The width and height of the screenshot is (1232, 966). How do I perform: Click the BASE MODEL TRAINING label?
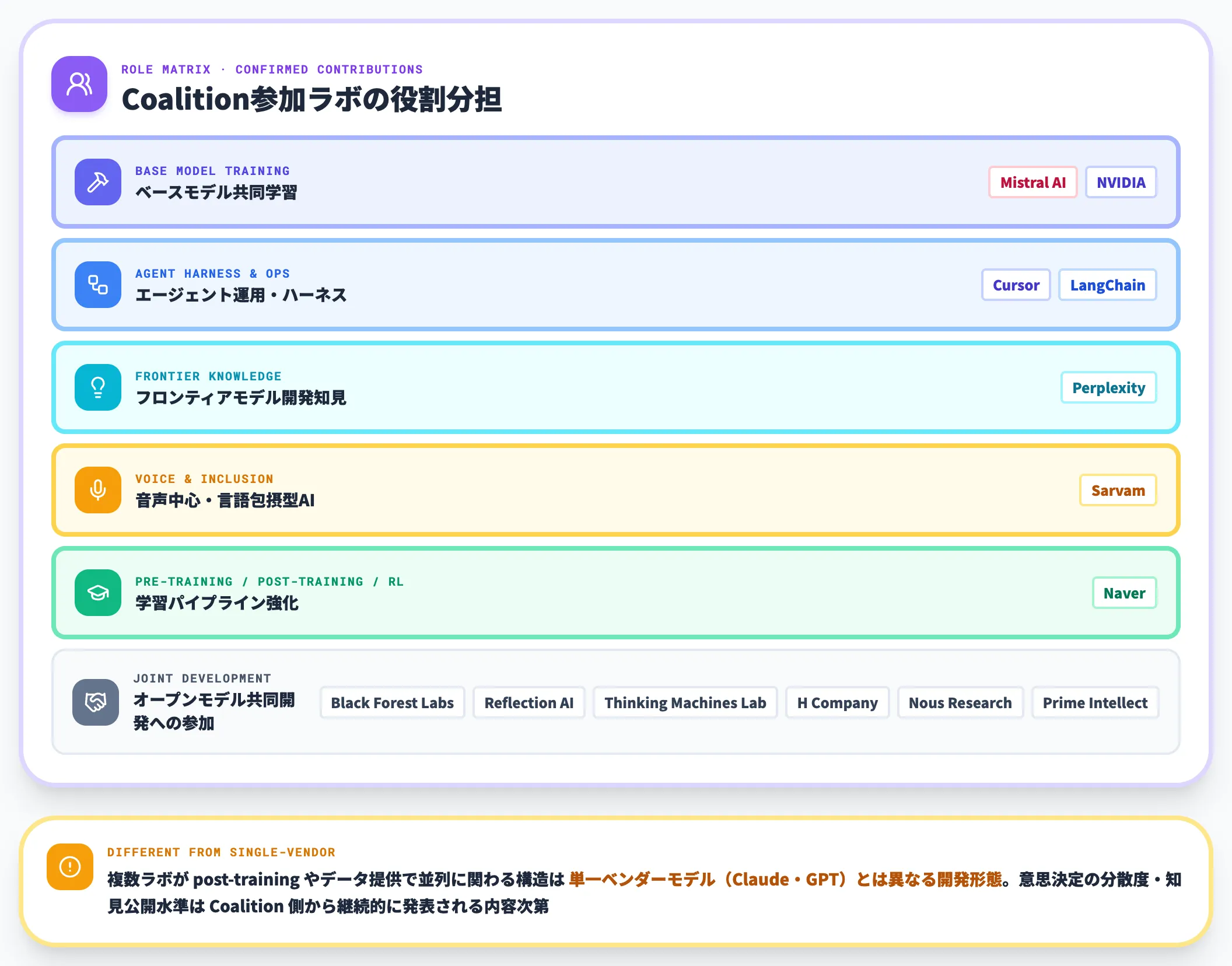pos(212,171)
